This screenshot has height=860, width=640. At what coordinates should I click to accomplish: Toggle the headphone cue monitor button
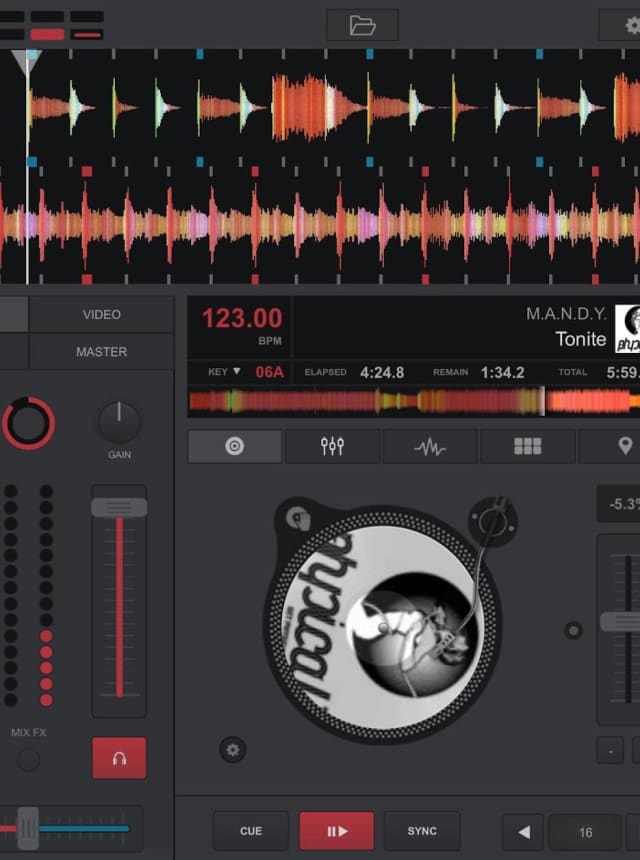coord(119,758)
